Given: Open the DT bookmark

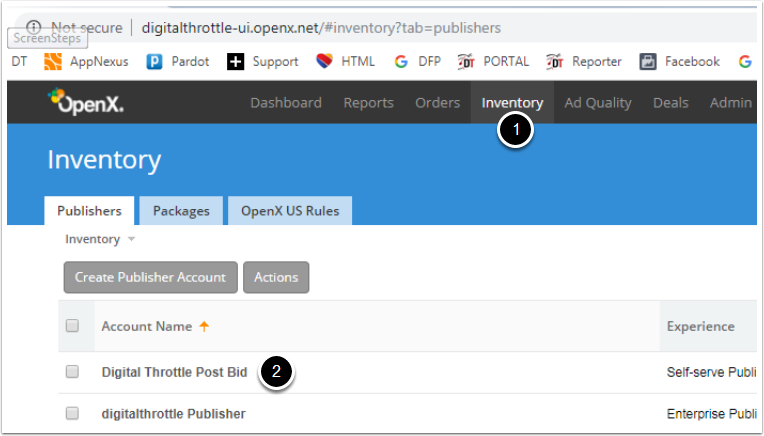Looking at the screenshot, I should tap(19, 62).
